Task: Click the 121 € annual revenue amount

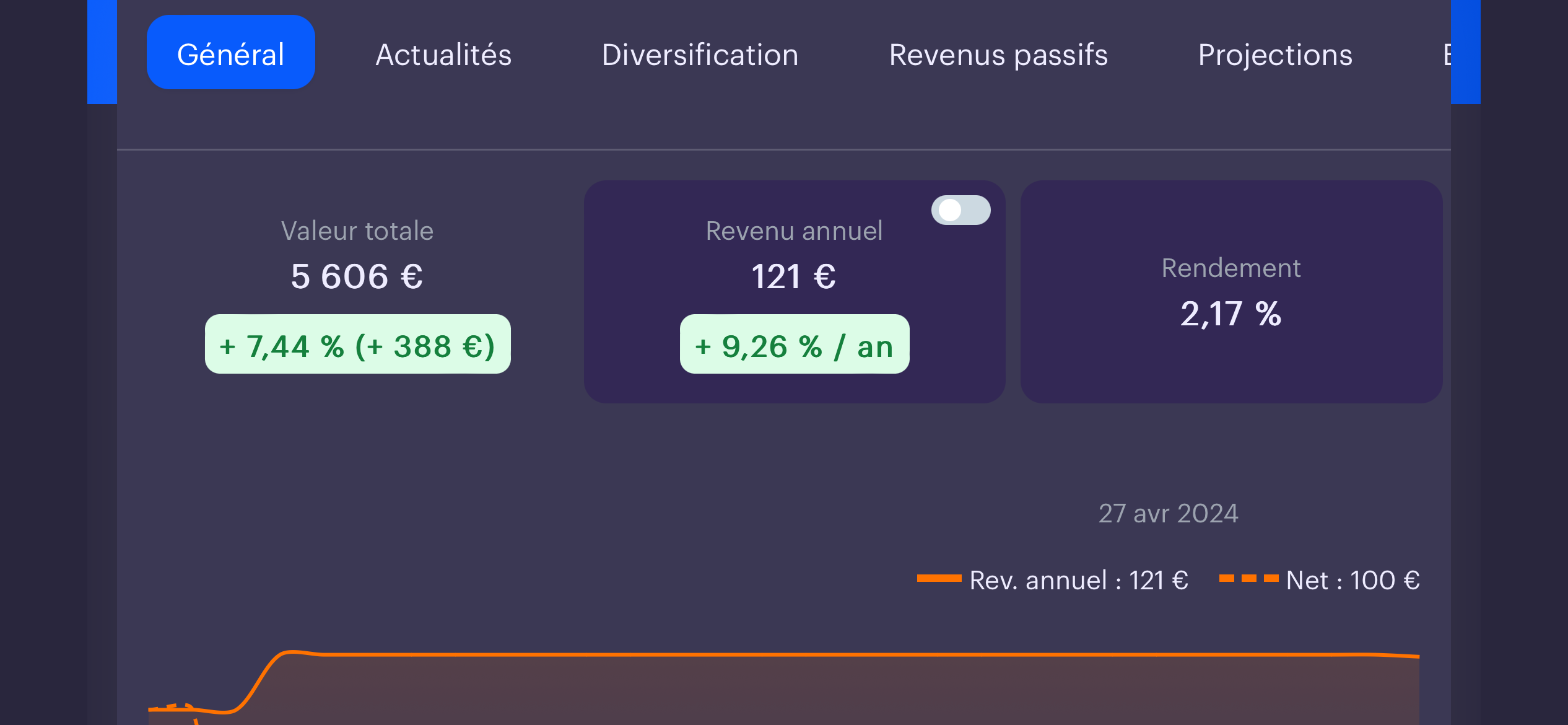Action: click(x=793, y=276)
